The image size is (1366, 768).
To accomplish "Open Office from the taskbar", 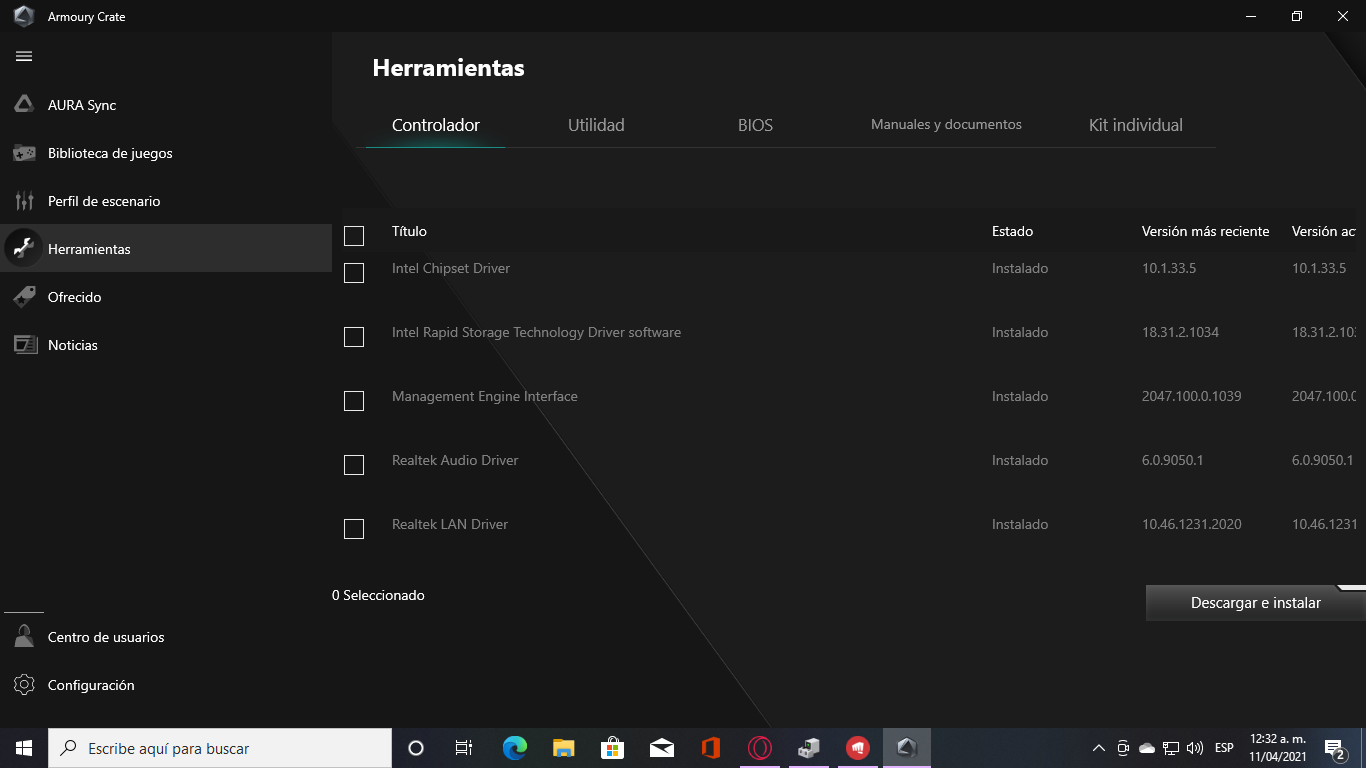I will (711, 748).
